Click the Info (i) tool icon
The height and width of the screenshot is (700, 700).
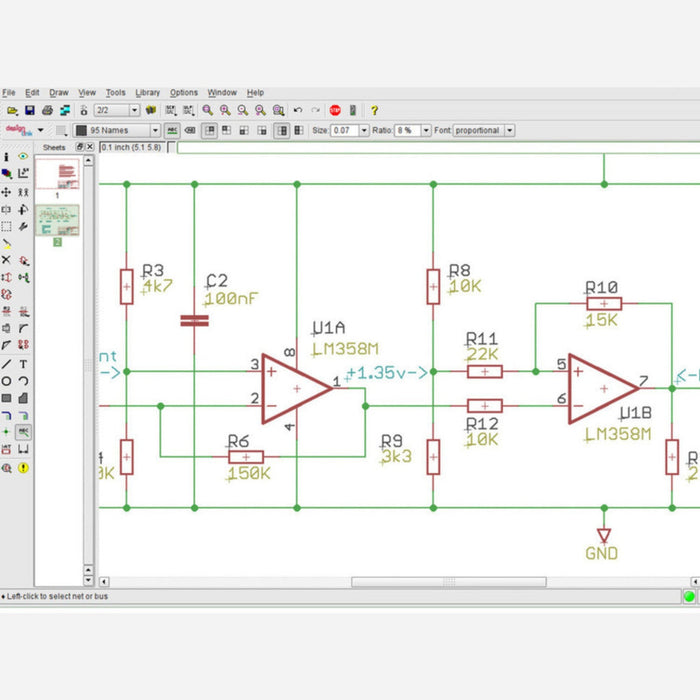(6, 156)
